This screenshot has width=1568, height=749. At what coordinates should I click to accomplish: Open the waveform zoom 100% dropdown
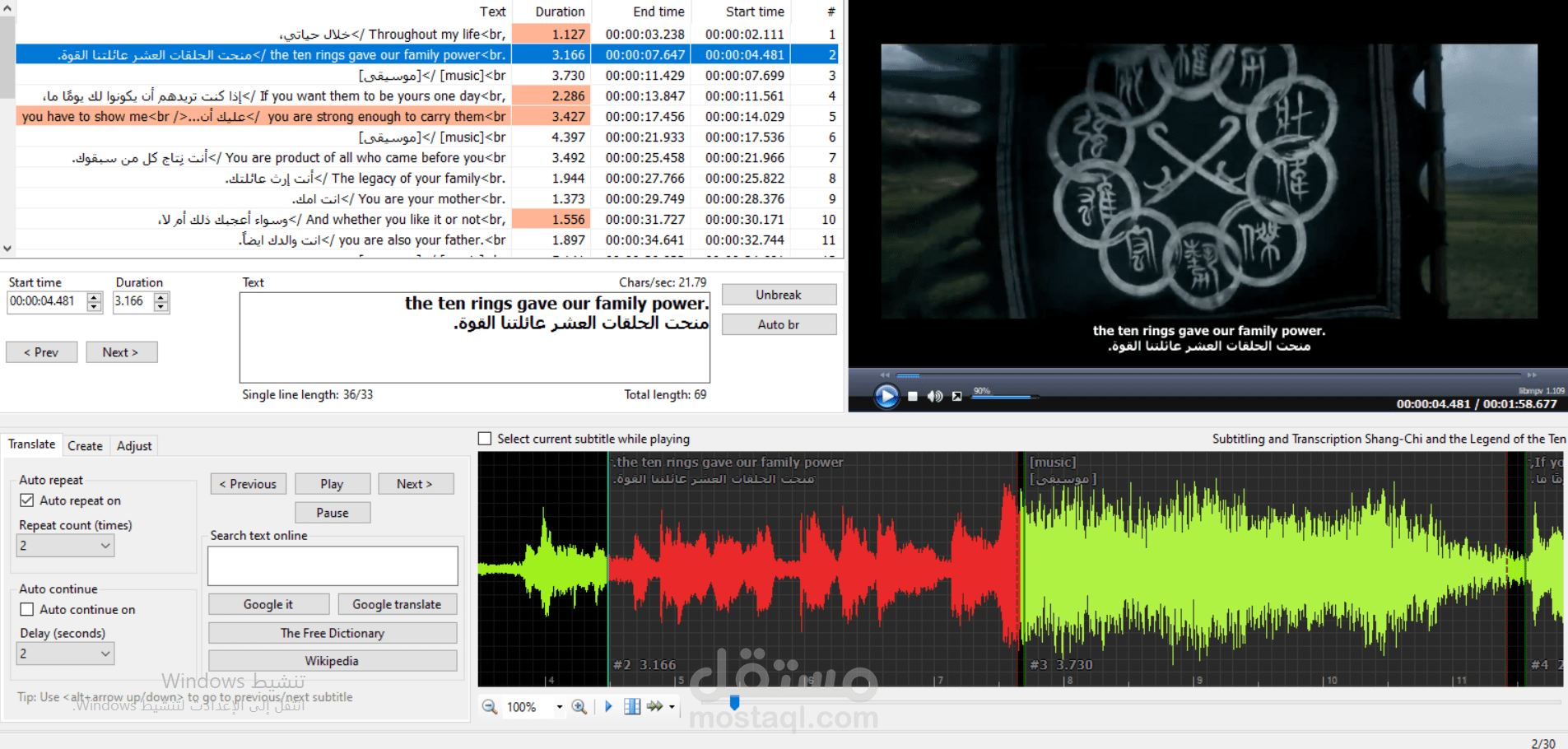click(x=560, y=707)
